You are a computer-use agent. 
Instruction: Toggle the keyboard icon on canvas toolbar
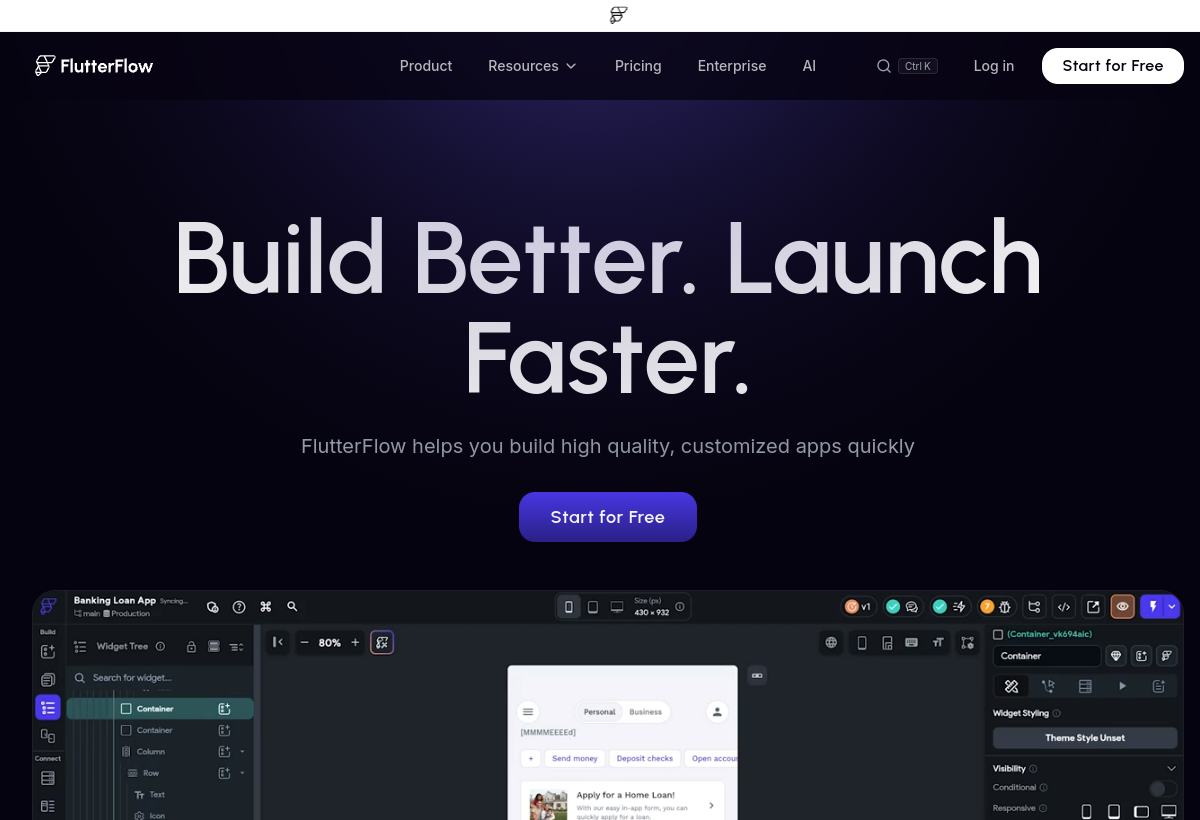pyautogui.click(x=912, y=642)
